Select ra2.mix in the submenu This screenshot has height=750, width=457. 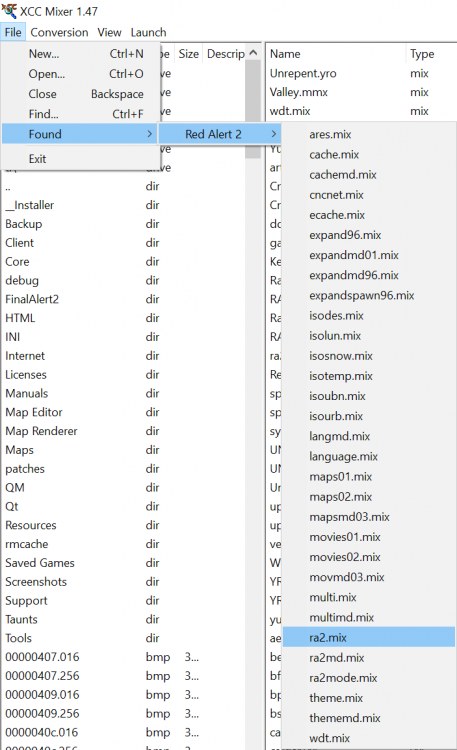click(x=369, y=637)
